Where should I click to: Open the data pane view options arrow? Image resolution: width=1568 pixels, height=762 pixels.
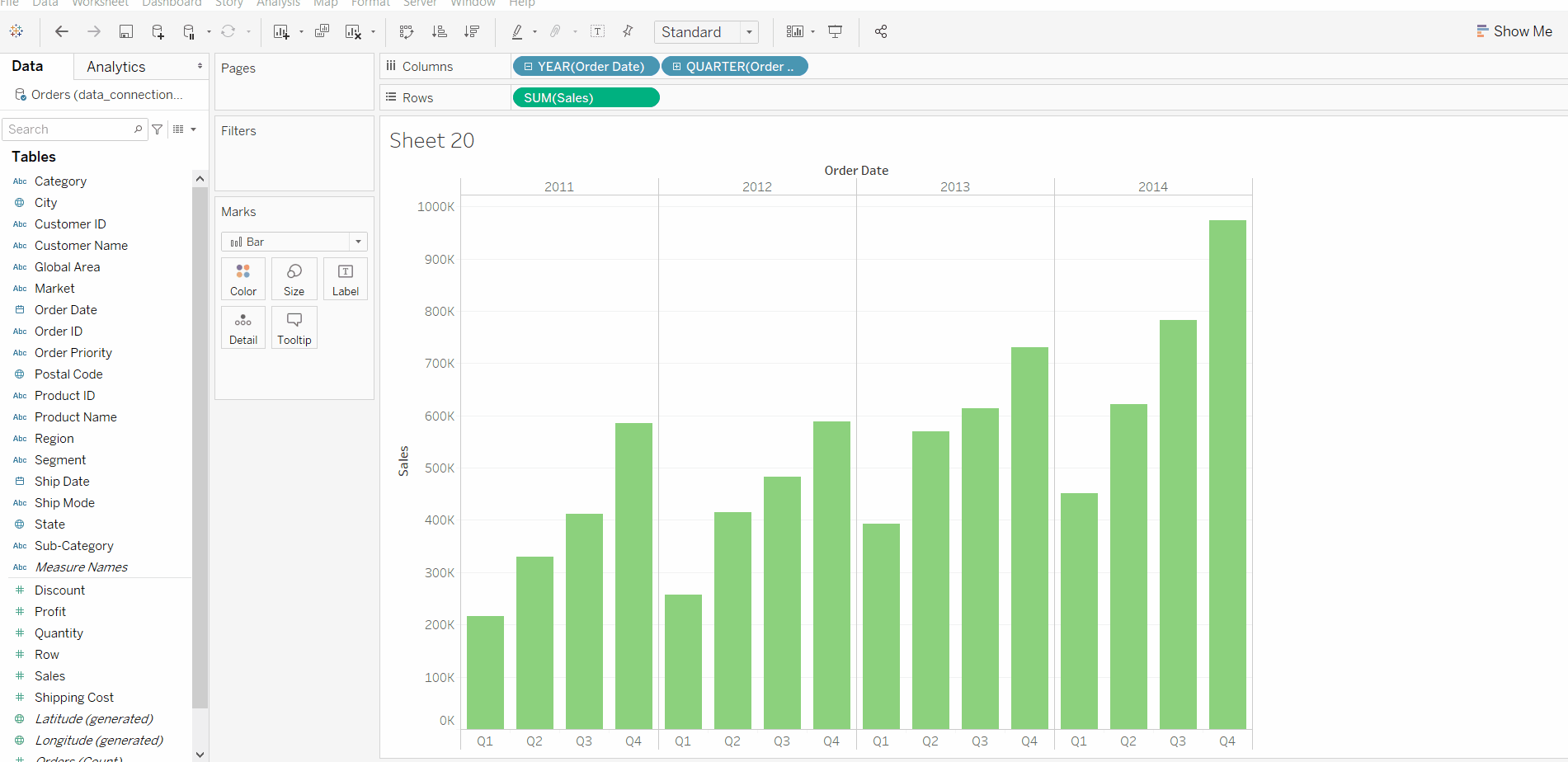194,129
